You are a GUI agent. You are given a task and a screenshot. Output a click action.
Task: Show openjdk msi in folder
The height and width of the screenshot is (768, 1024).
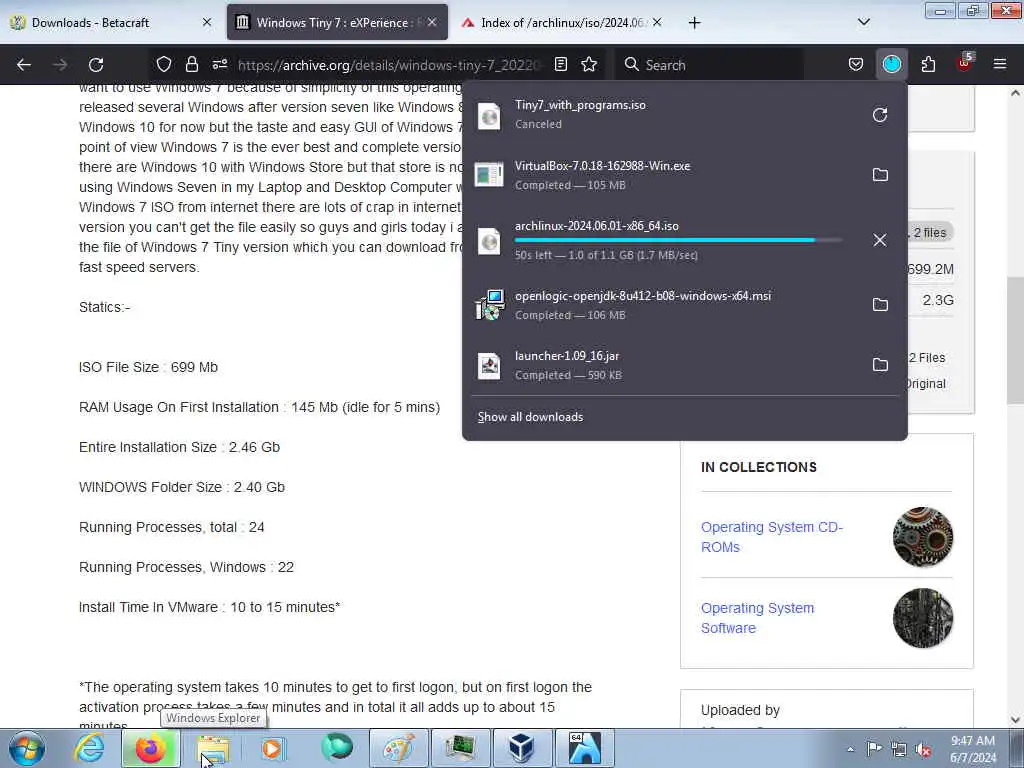[880, 304]
